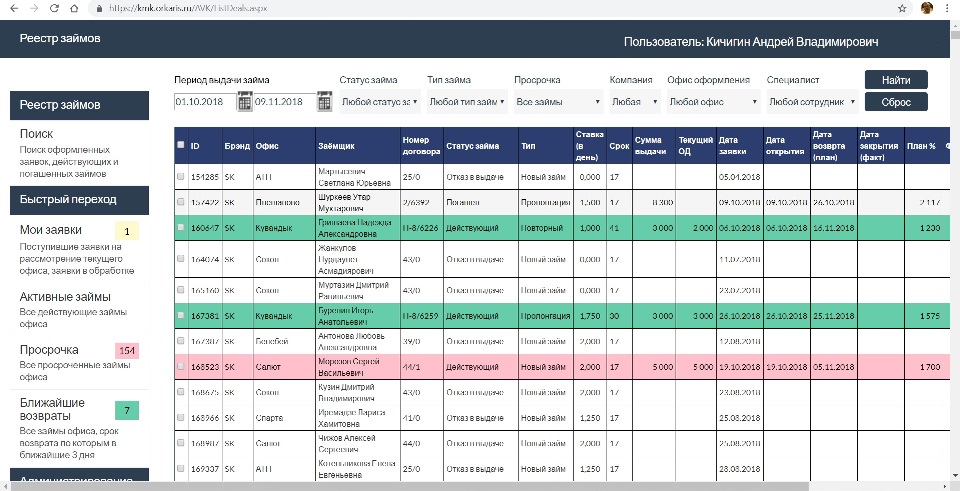Click Пролонгация type in row 167381
The image size is (960, 491).
546,317
